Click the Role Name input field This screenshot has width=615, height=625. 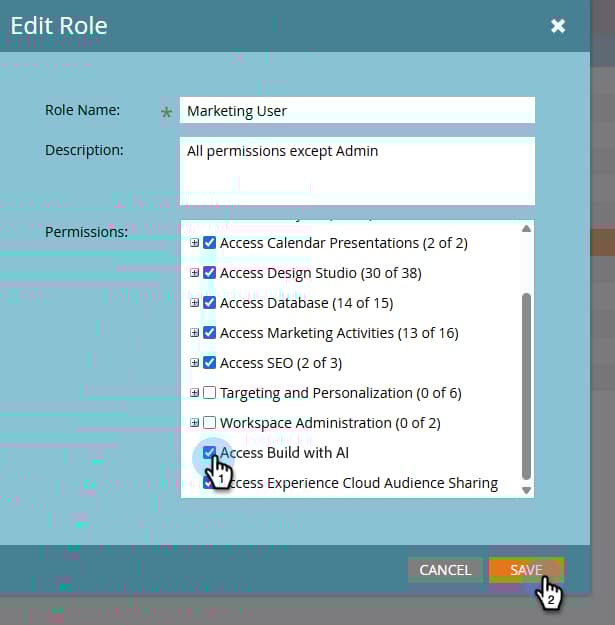357,111
